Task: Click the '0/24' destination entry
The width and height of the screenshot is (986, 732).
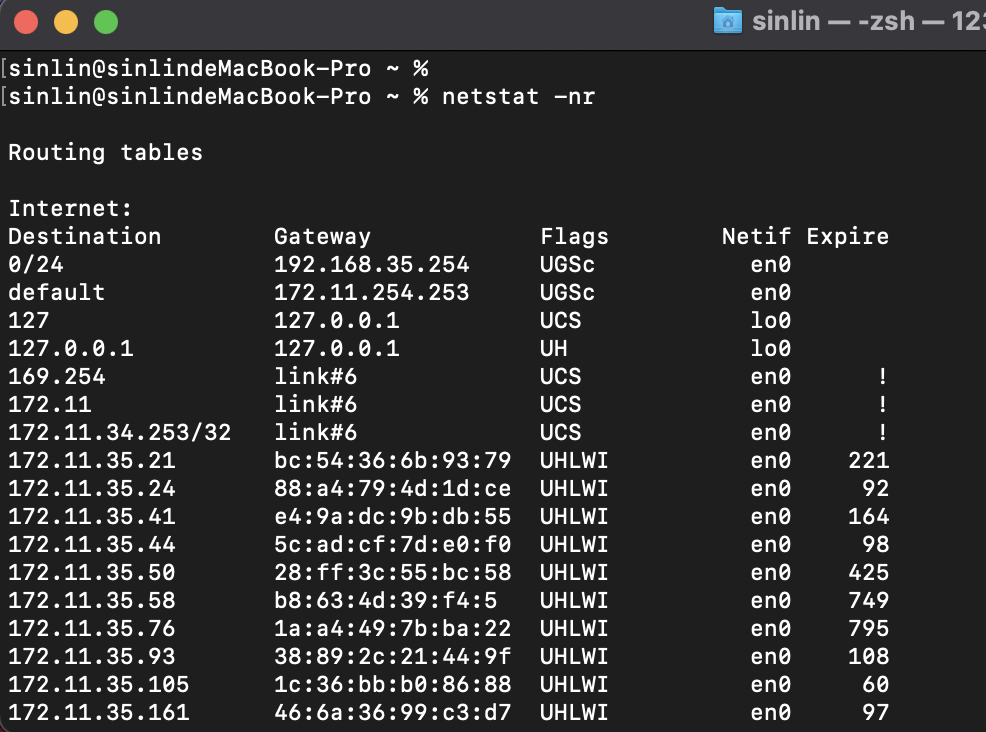Action: tap(36, 264)
